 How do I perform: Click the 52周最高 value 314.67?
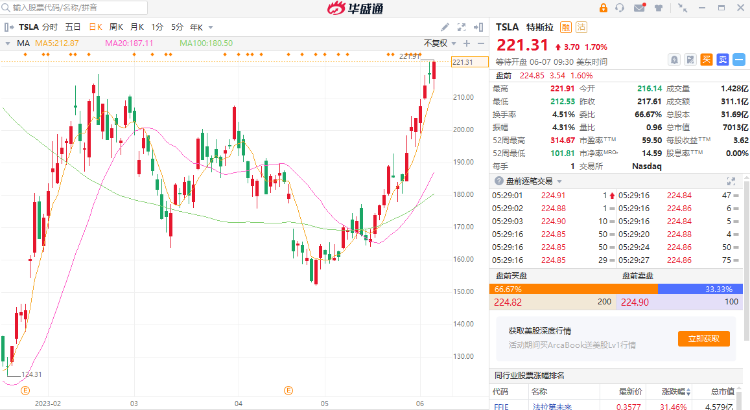pyautogui.click(x=562, y=140)
